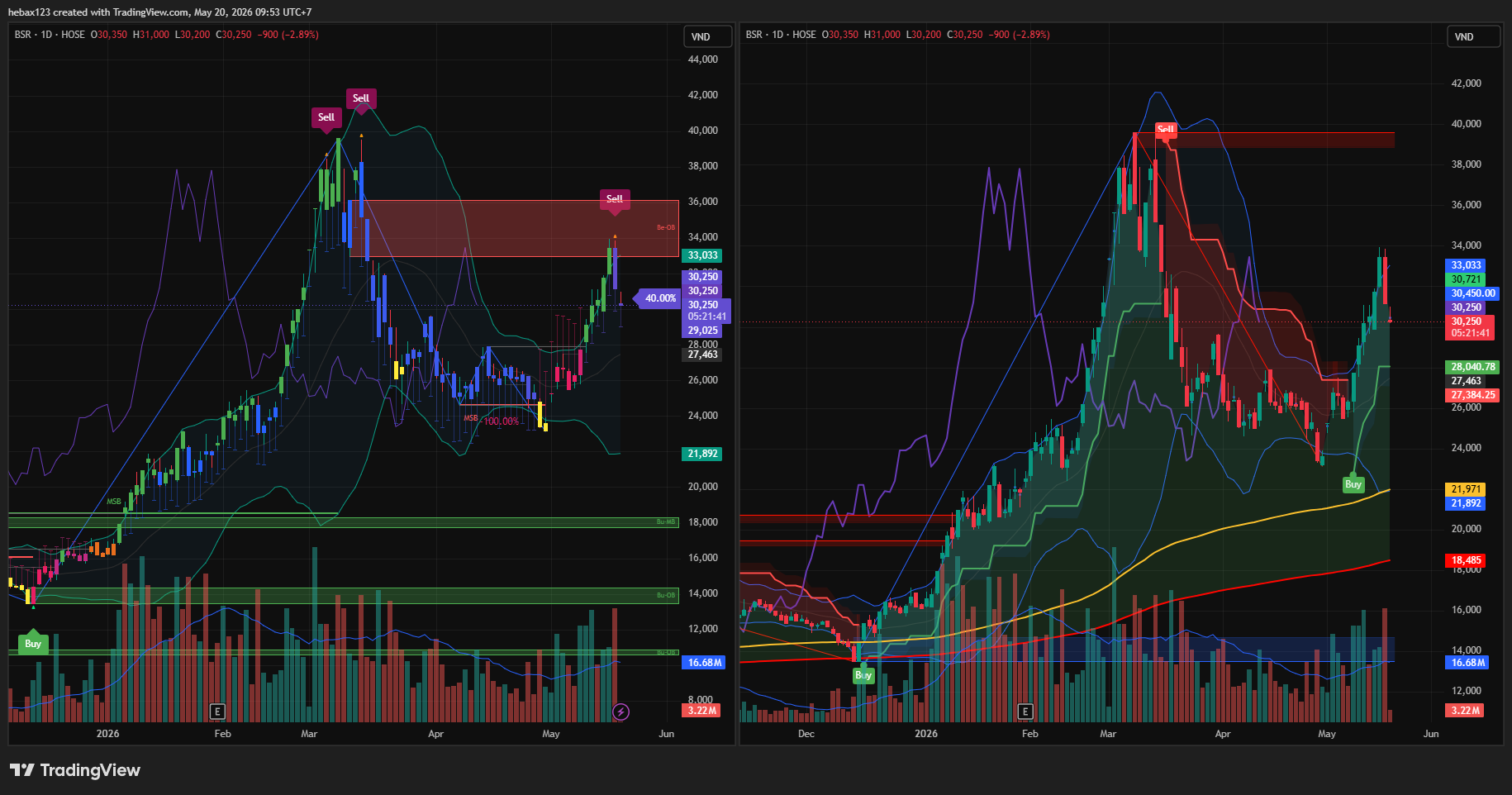This screenshot has width=1512, height=795.
Task: Click the MSB 100.00% label near the April lows
Action: pyautogui.click(x=492, y=420)
